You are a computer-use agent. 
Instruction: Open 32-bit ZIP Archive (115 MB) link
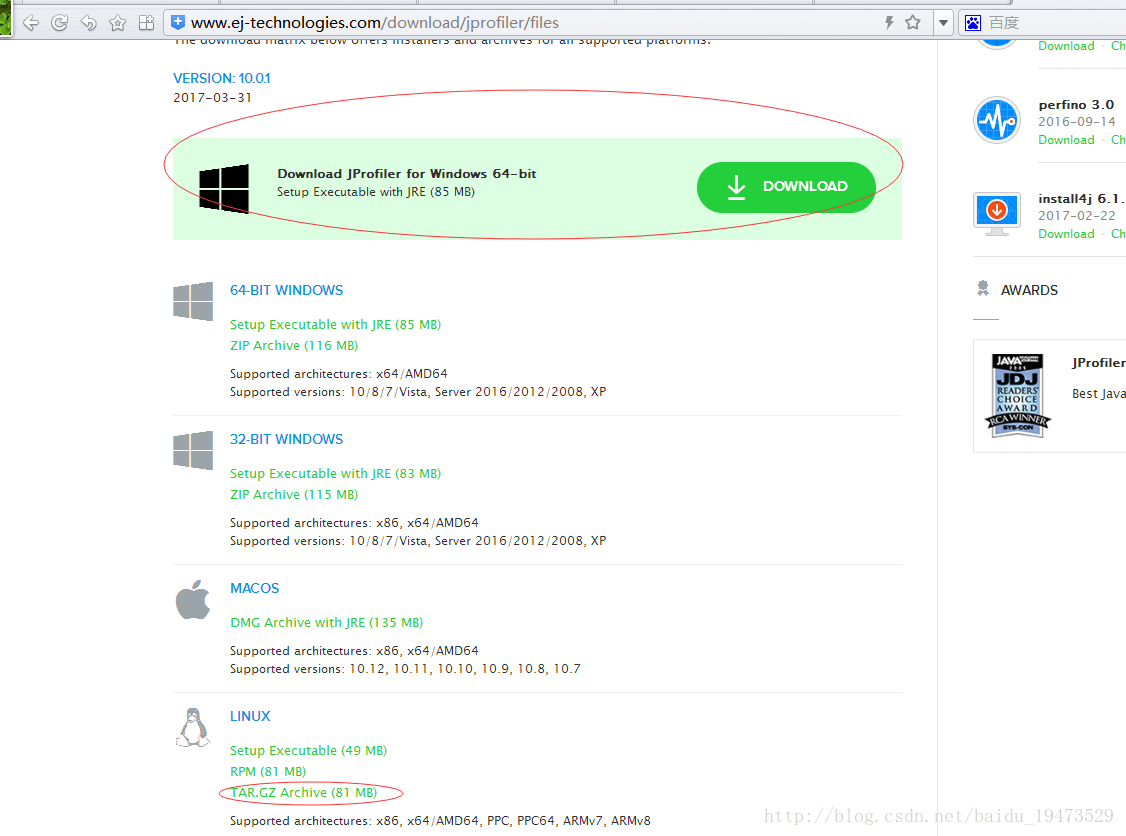tap(294, 495)
